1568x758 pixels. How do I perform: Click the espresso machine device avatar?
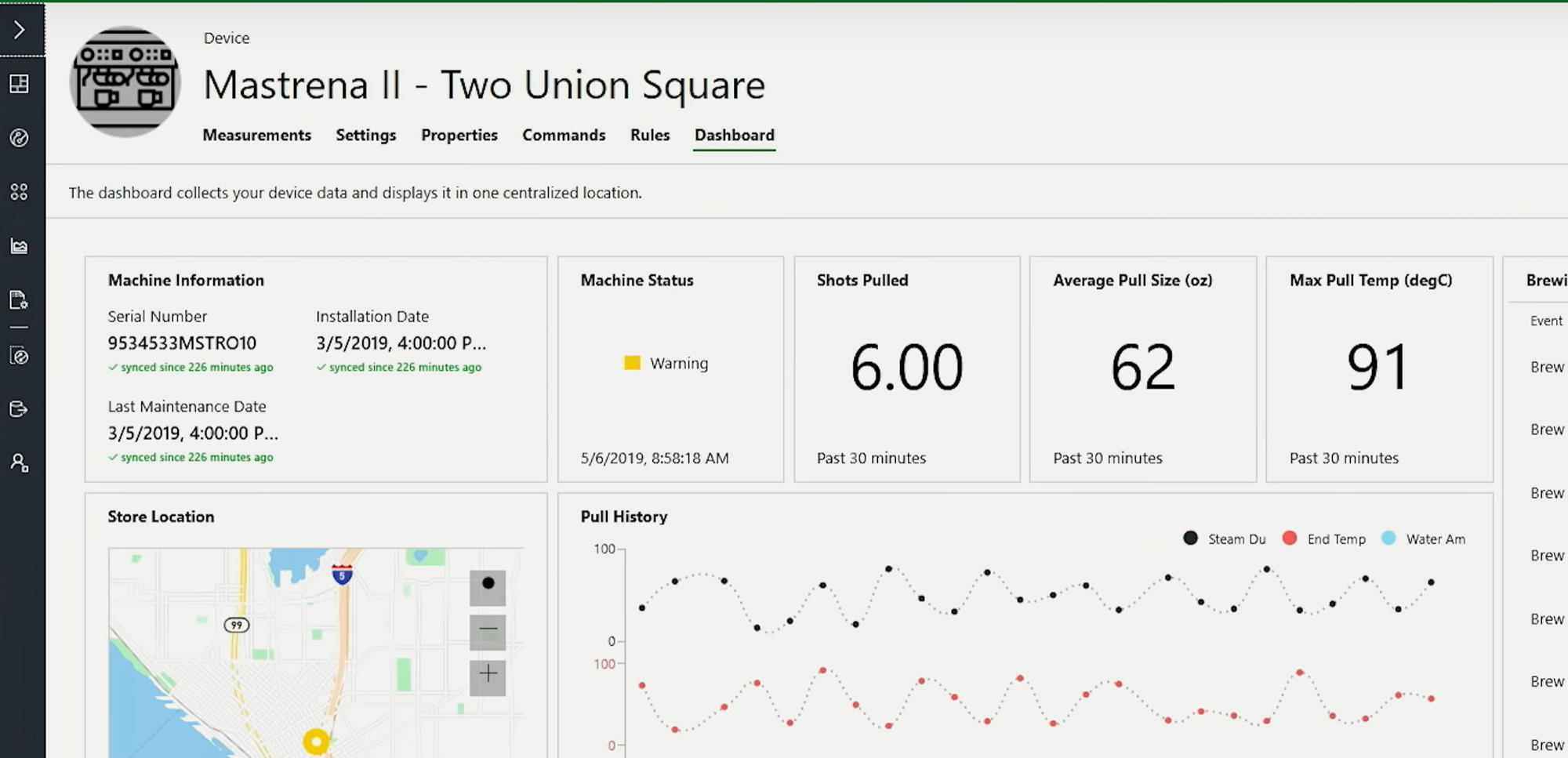point(125,82)
